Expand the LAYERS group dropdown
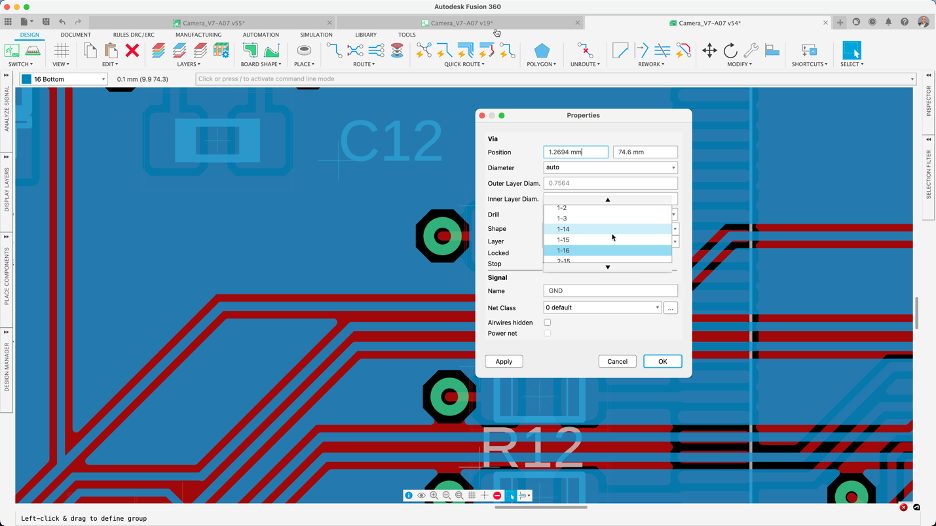Screen dimensions: 936x526 pyautogui.click(x=189, y=64)
